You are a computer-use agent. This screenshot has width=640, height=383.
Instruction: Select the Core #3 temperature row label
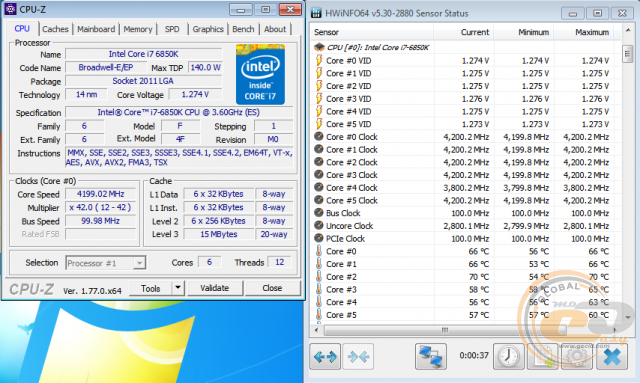pos(341,289)
